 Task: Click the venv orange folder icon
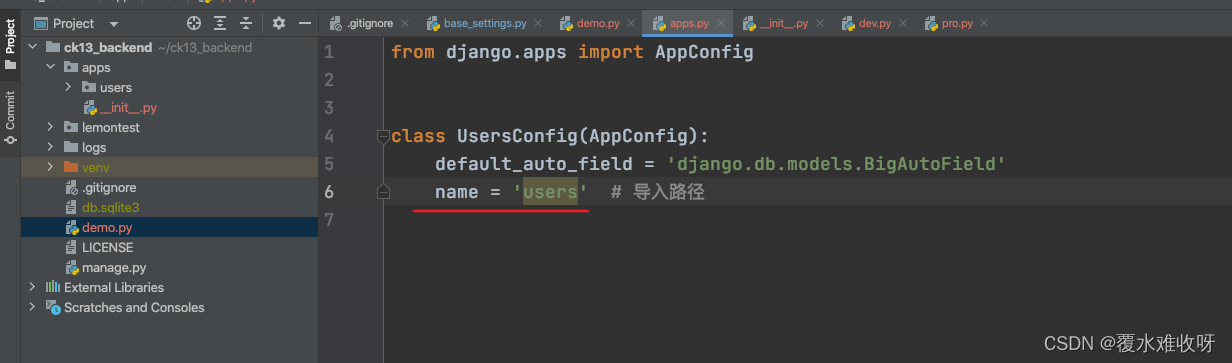click(x=71, y=167)
